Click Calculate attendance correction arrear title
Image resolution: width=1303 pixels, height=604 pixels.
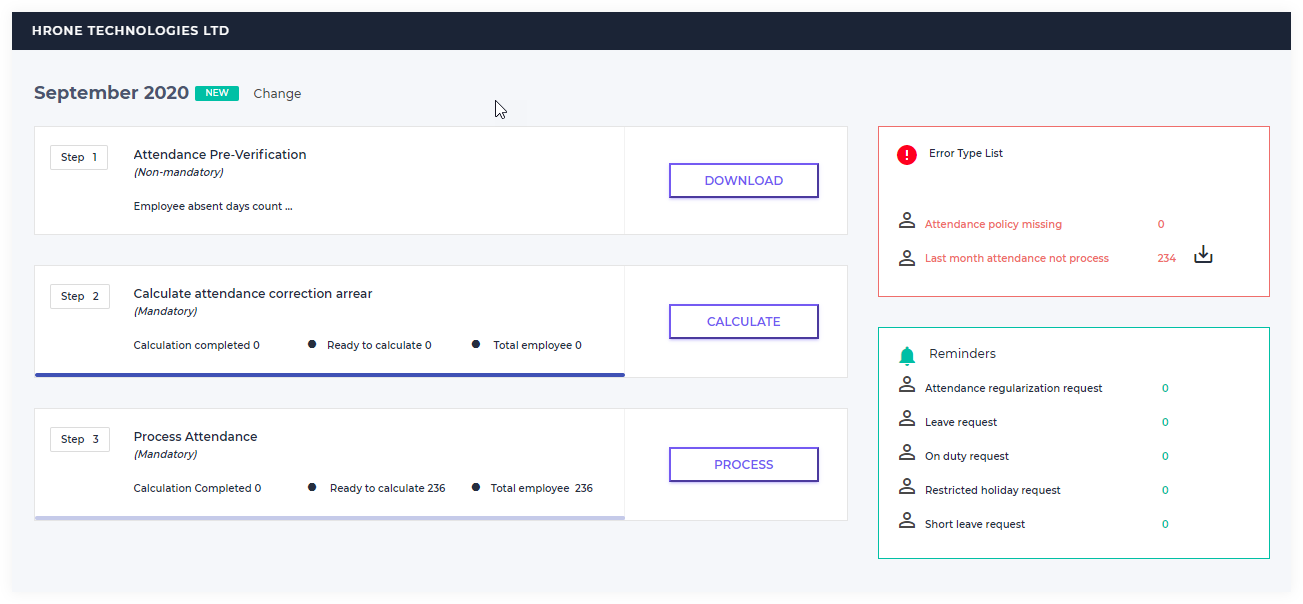click(253, 294)
